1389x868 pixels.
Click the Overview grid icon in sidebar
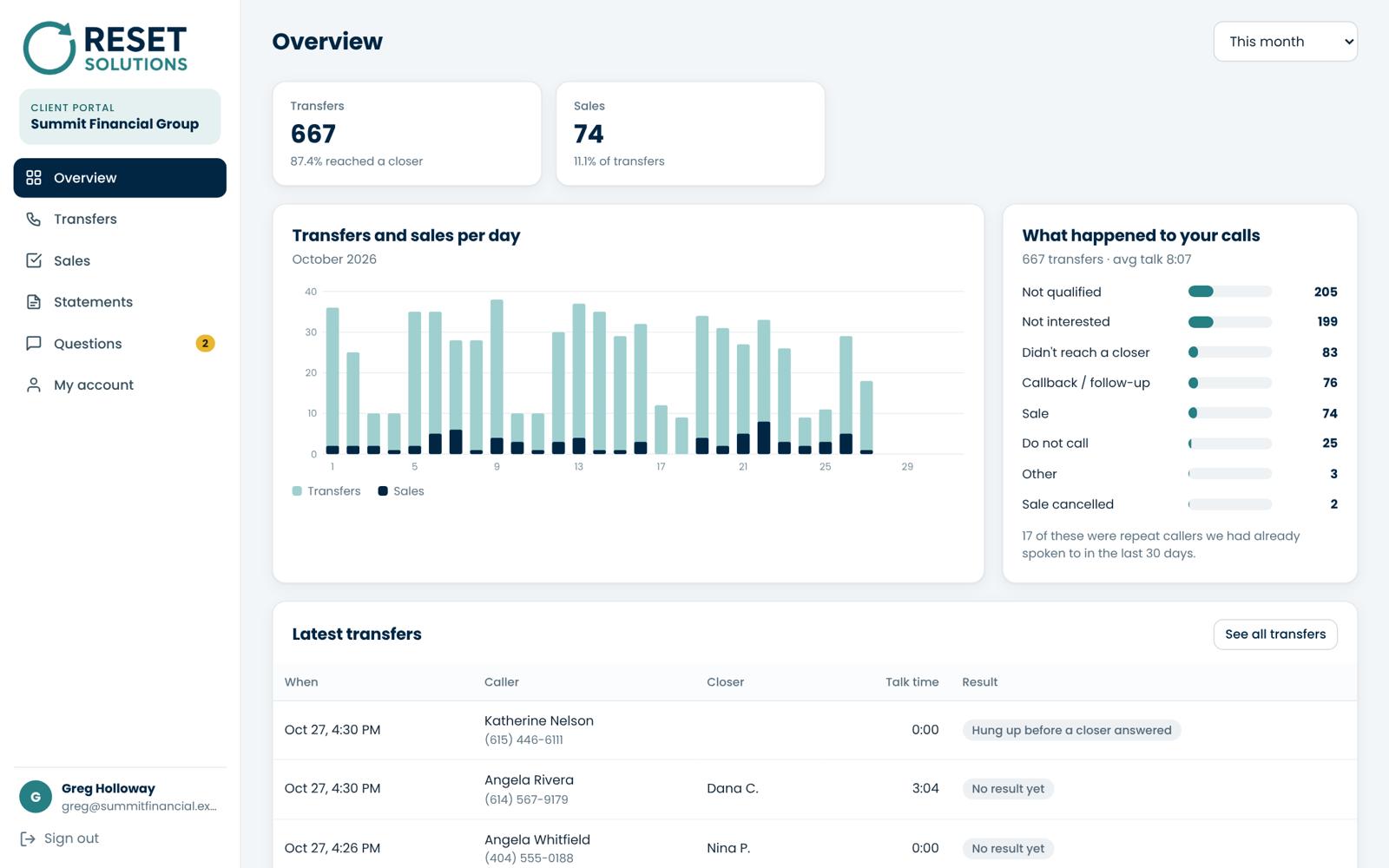coord(34,178)
